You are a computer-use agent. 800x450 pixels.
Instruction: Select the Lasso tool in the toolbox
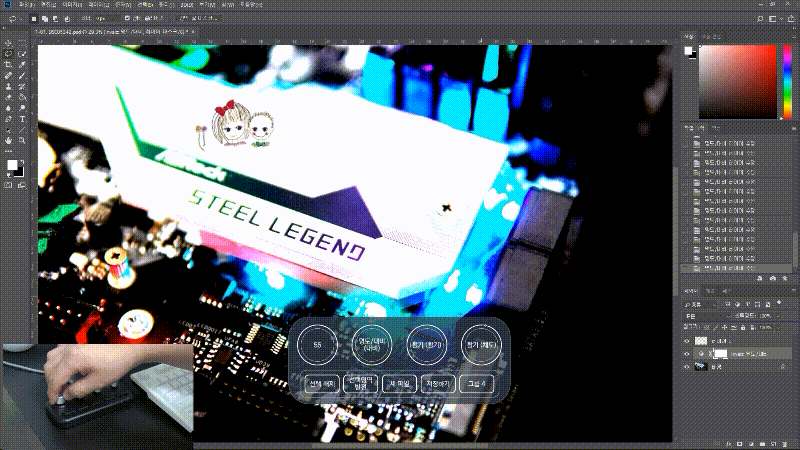(x=8, y=54)
